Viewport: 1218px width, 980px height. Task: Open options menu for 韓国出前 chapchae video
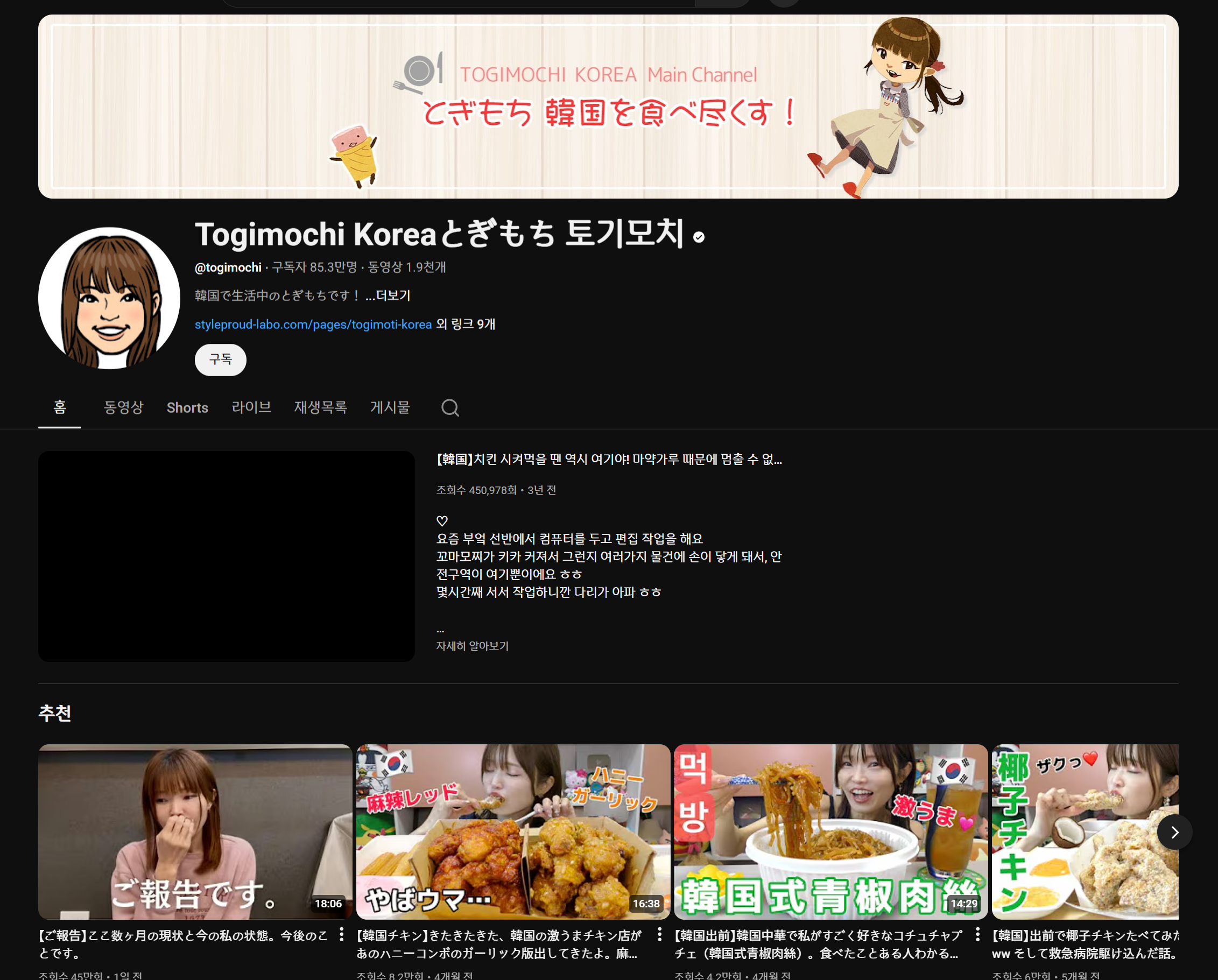[x=977, y=934]
